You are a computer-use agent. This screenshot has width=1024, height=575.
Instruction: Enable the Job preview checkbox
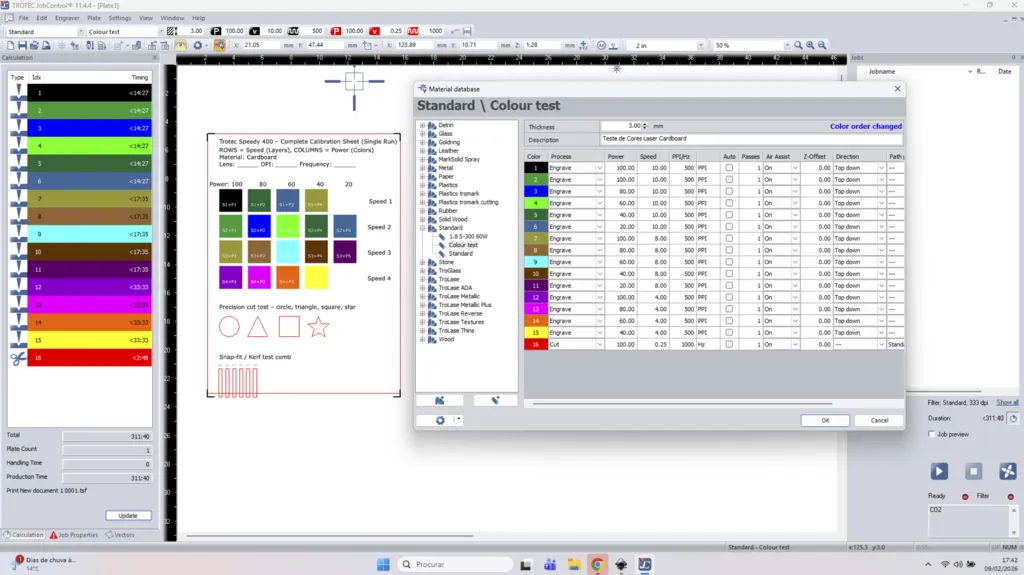point(932,434)
